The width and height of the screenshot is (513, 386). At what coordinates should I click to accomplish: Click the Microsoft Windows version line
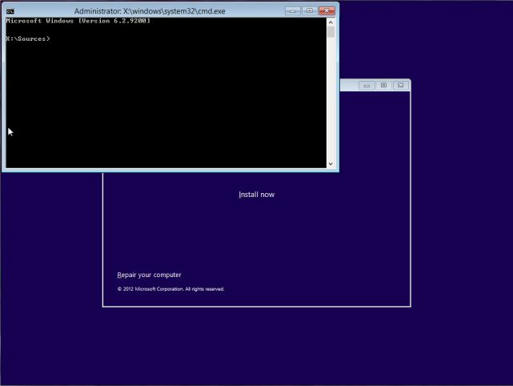tap(78, 21)
